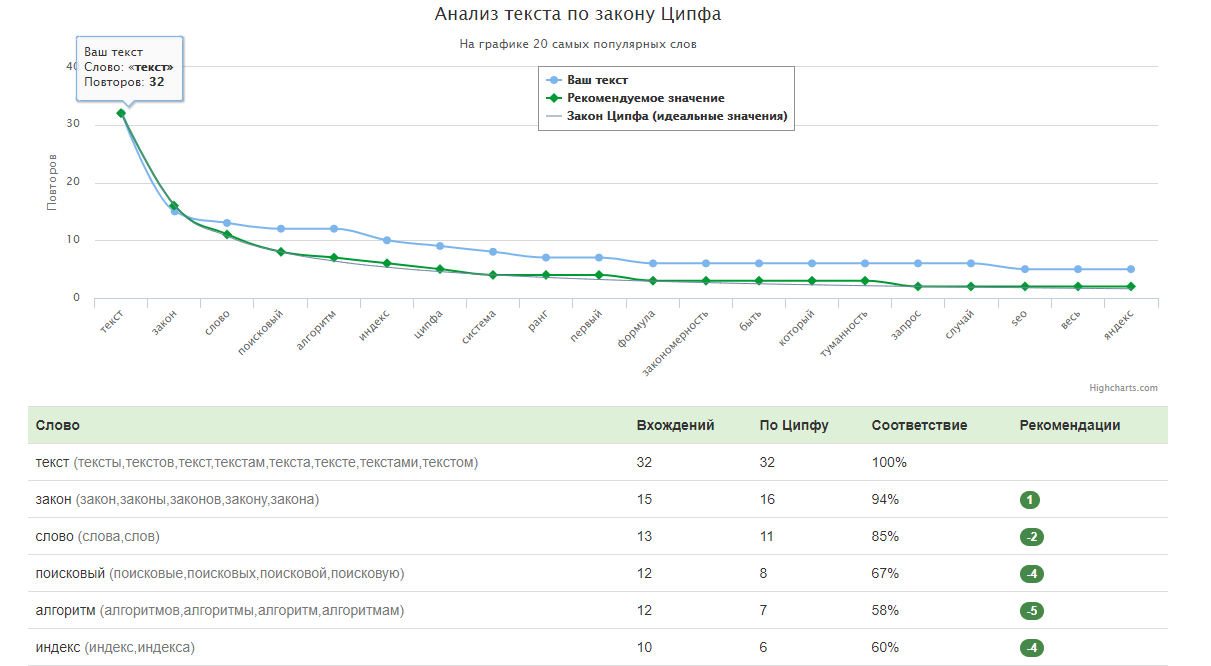The image size is (1211, 666).
Task: Toggle "Закон Ципфа (идеальные значения)" legend entry
Action: 676,116
